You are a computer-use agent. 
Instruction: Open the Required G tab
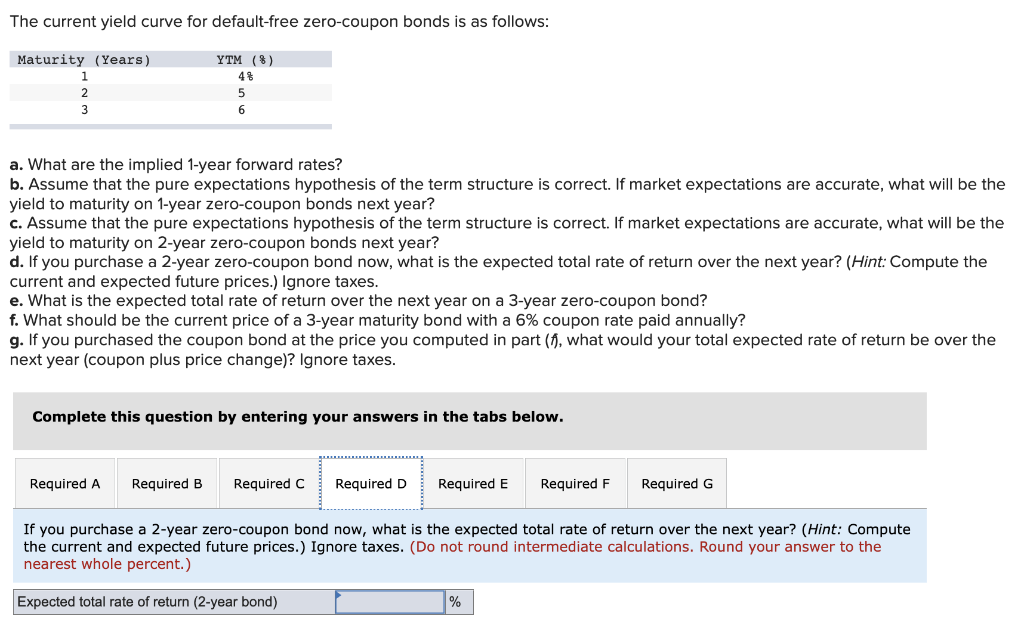tap(677, 483)
